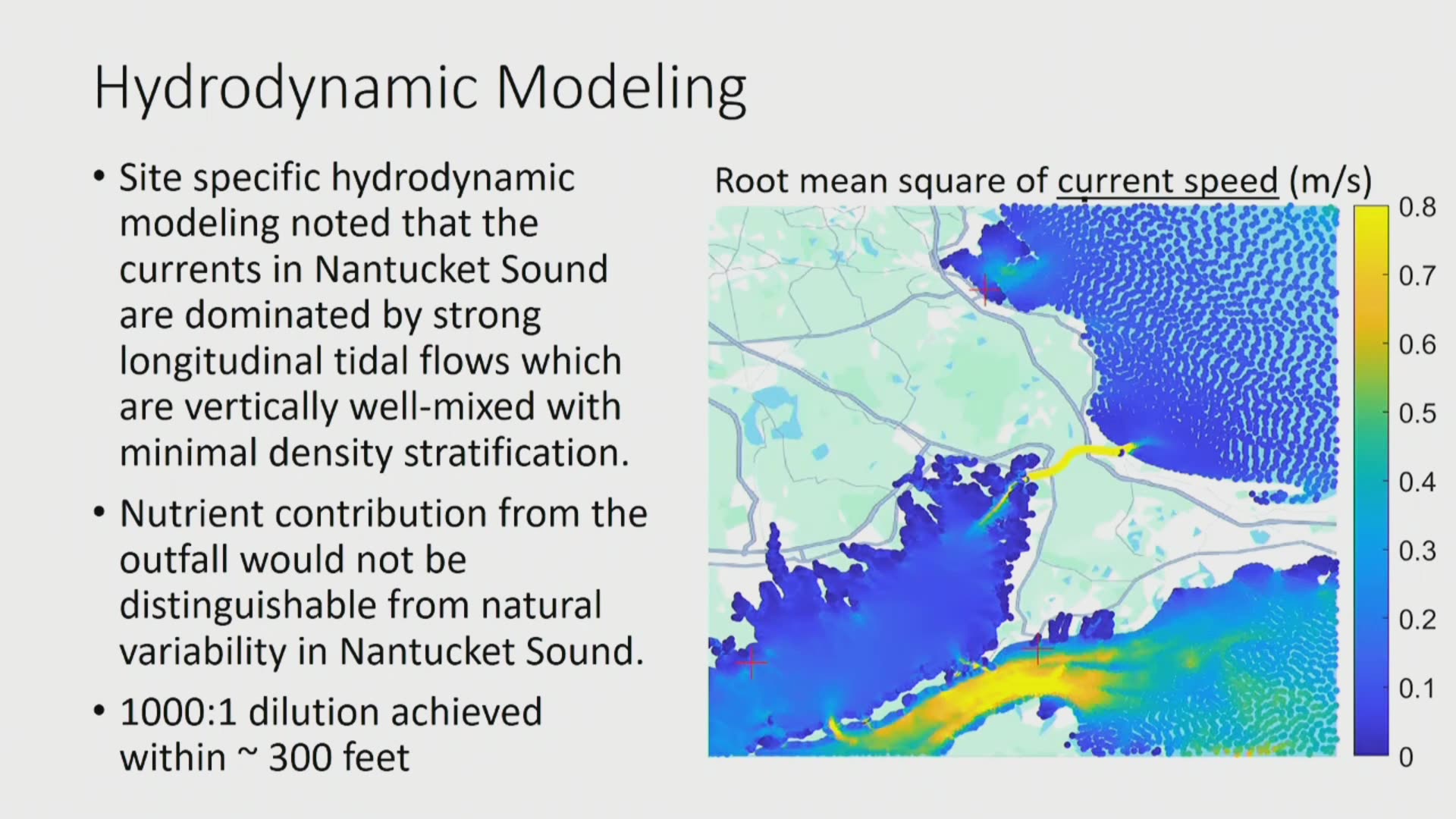Click the red cross marker near the northern bay
The width and height of the screenshot is (1456, 819).
coord(985,290)
